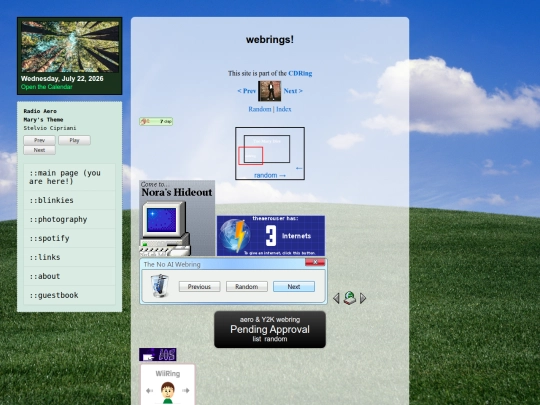Open Nora's Hideout banner

[177, 218]
